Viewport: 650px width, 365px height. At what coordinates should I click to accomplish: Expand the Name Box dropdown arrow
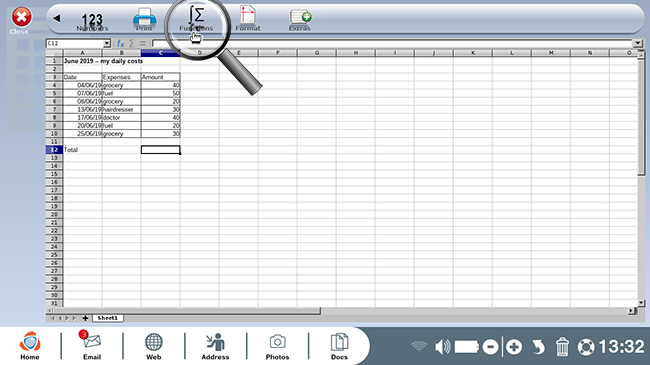pos(107,43)
